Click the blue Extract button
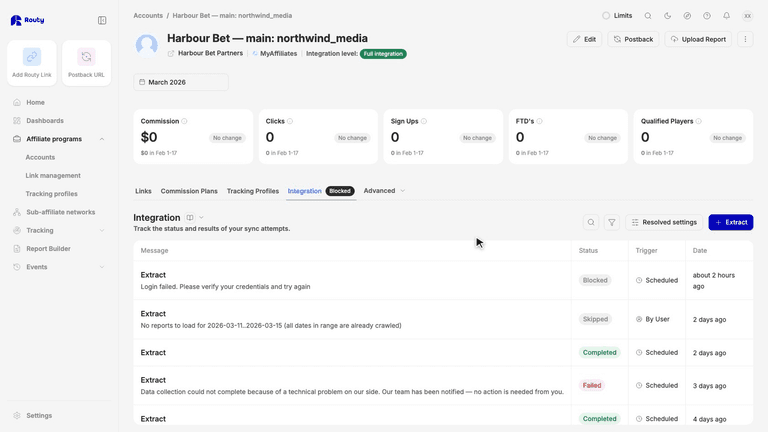 point(731,222)
